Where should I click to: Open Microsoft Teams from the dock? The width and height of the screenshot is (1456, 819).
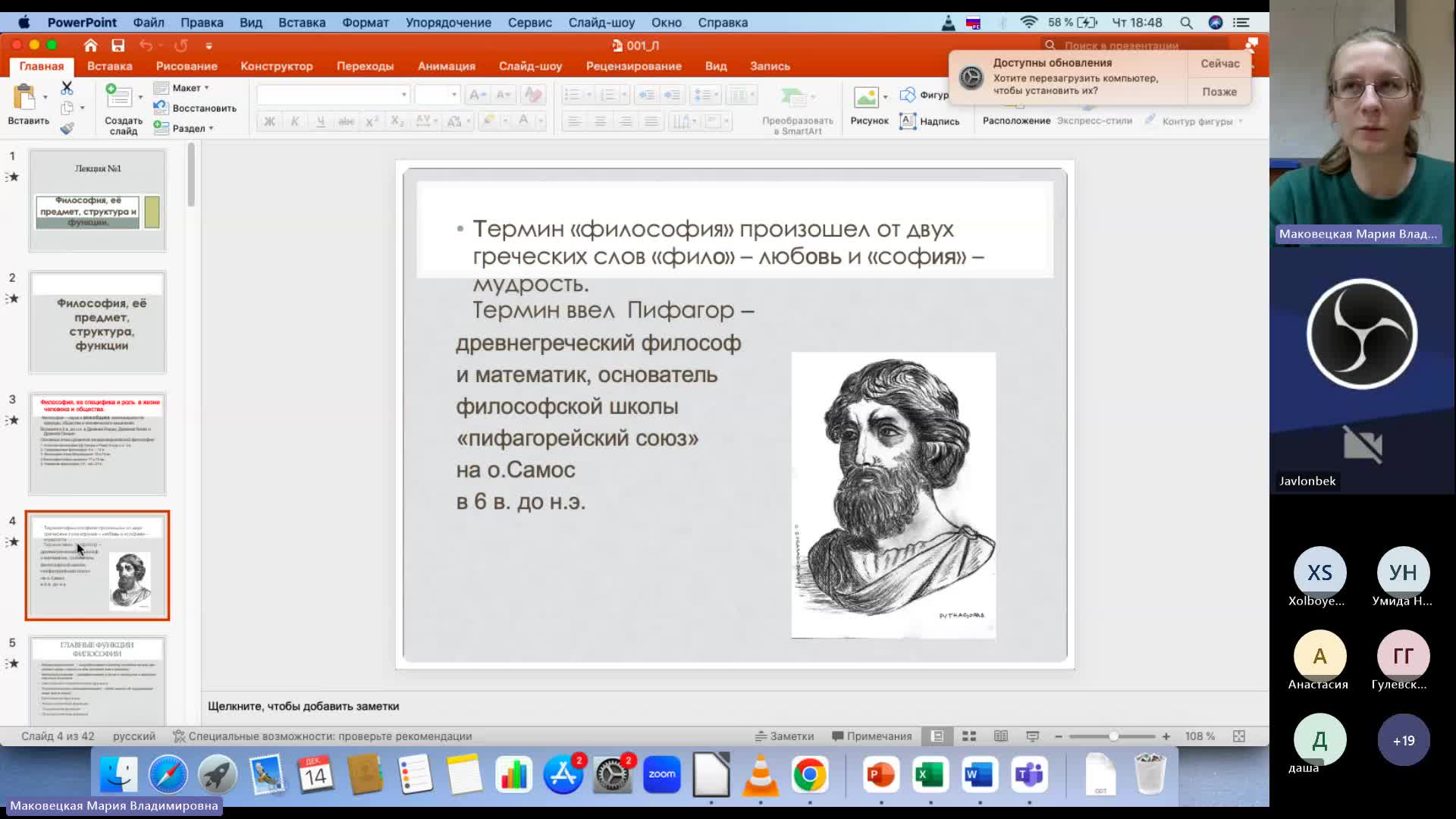tap(1029, 774)
